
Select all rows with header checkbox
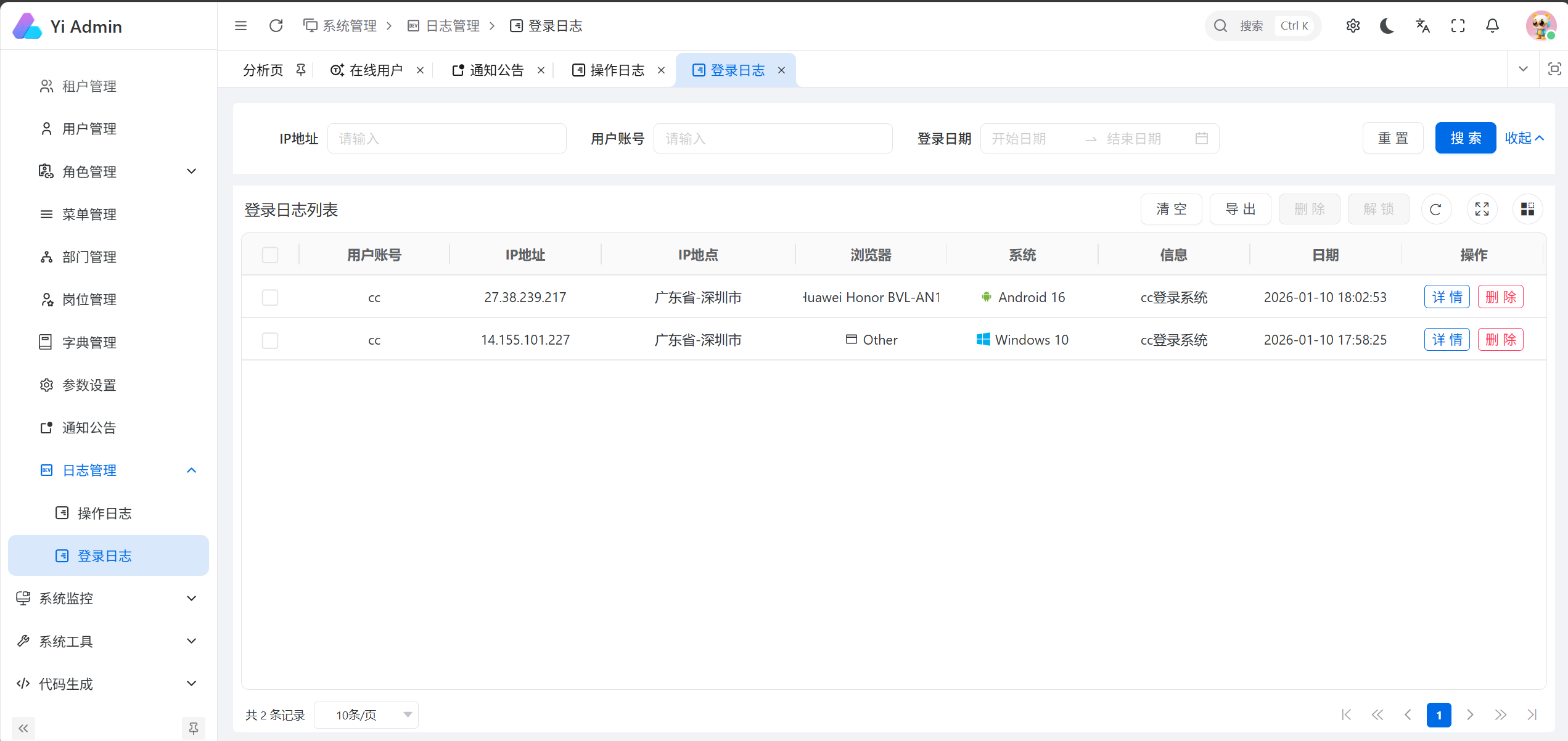270,255
